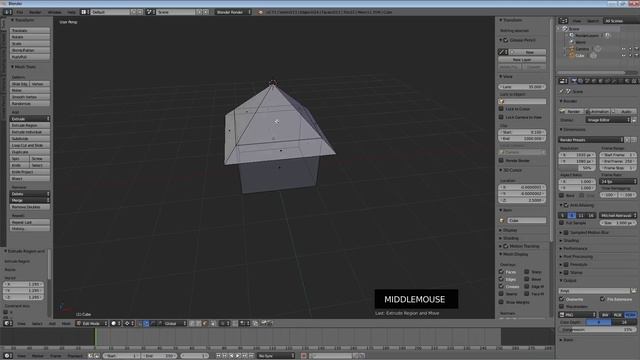Open the Blender Render engine dropdown
Screen dimensions: 640x360
[x=233, y=12]
